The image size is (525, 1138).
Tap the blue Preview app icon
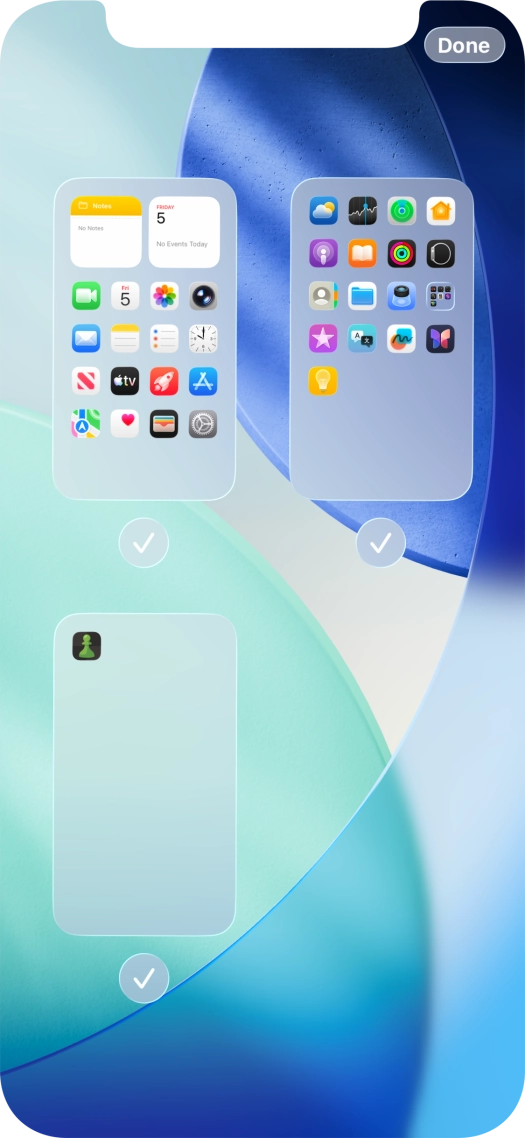coord(402,296)
